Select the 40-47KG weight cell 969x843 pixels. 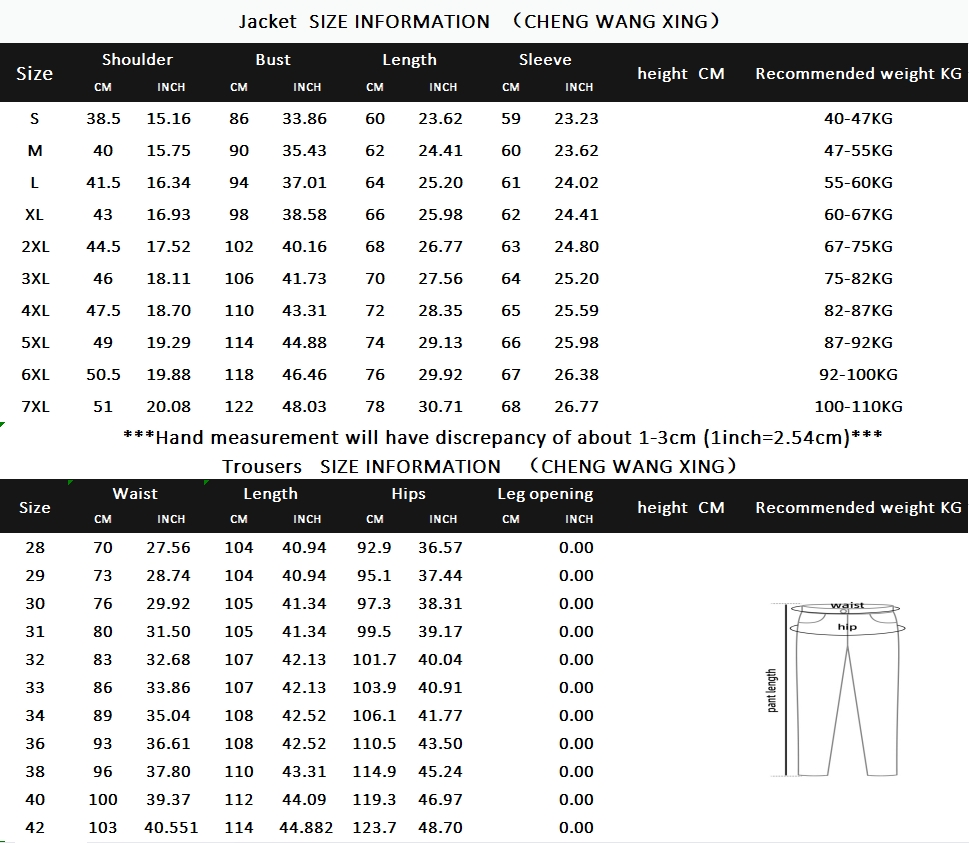(x=858, y=118)
